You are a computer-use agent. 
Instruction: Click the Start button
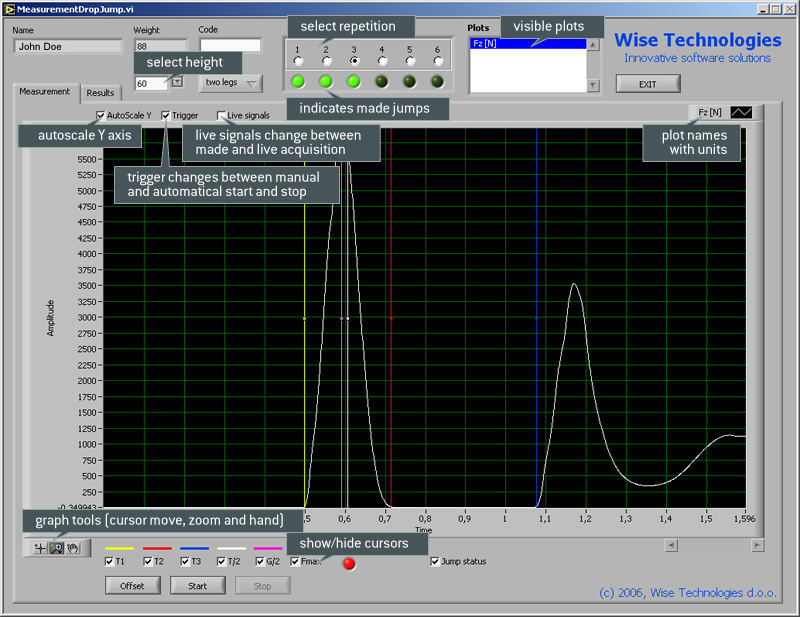click(x=197, y=586)
